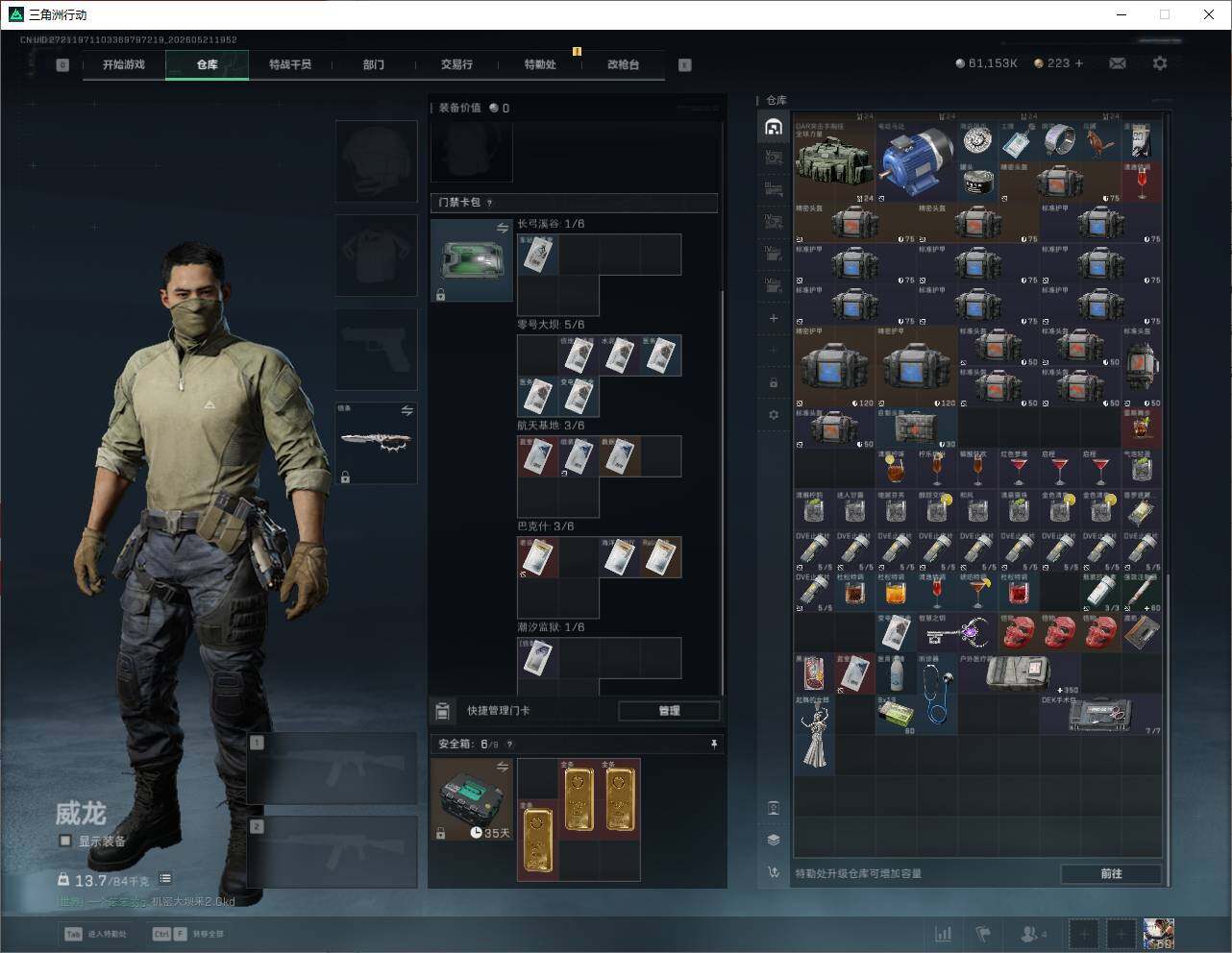Select the outdoor medical kit marked +350
Viewport: 1232px width, 953px height.
point(1019,674)
